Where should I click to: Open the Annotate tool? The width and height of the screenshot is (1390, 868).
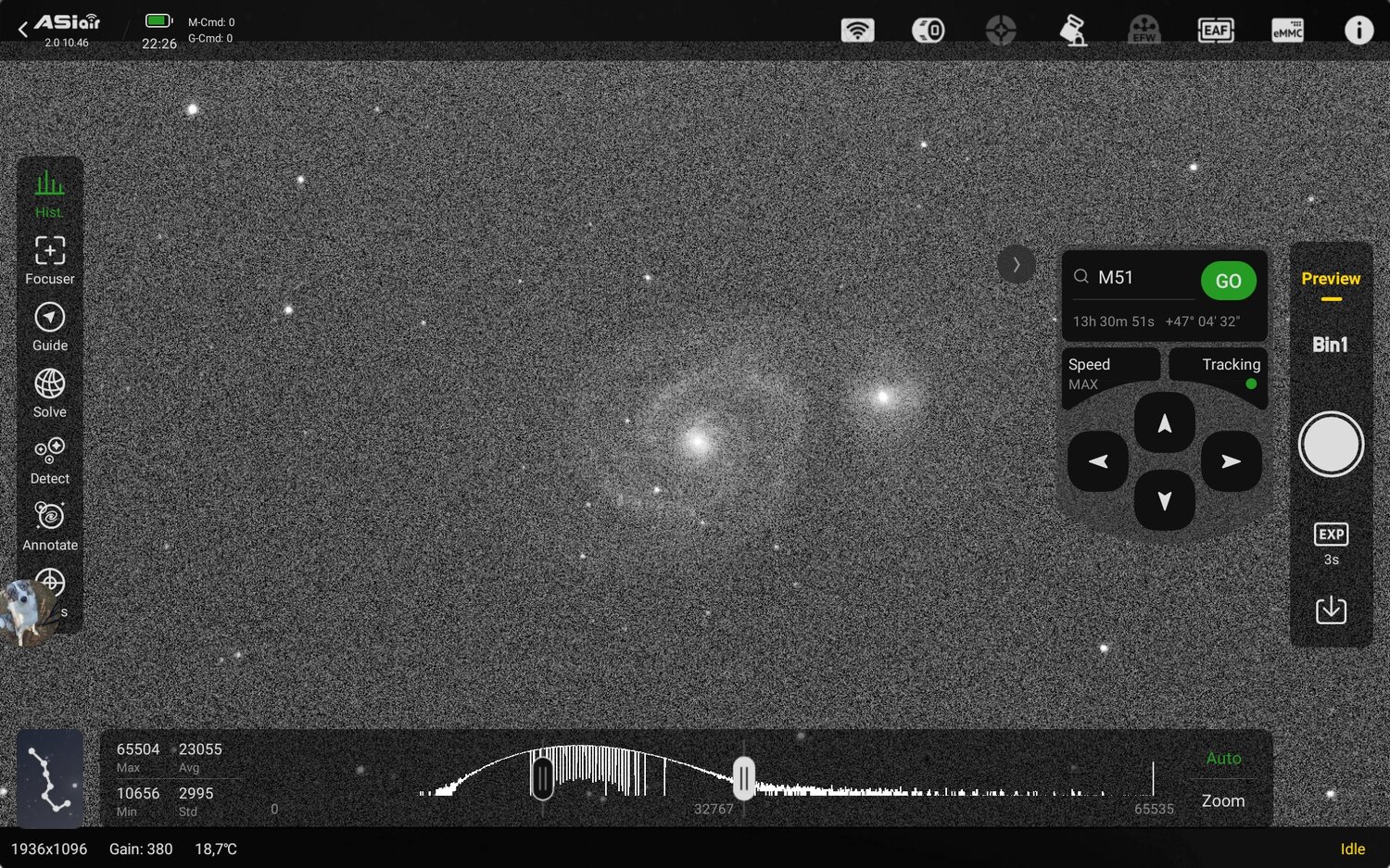pos(50,527)
